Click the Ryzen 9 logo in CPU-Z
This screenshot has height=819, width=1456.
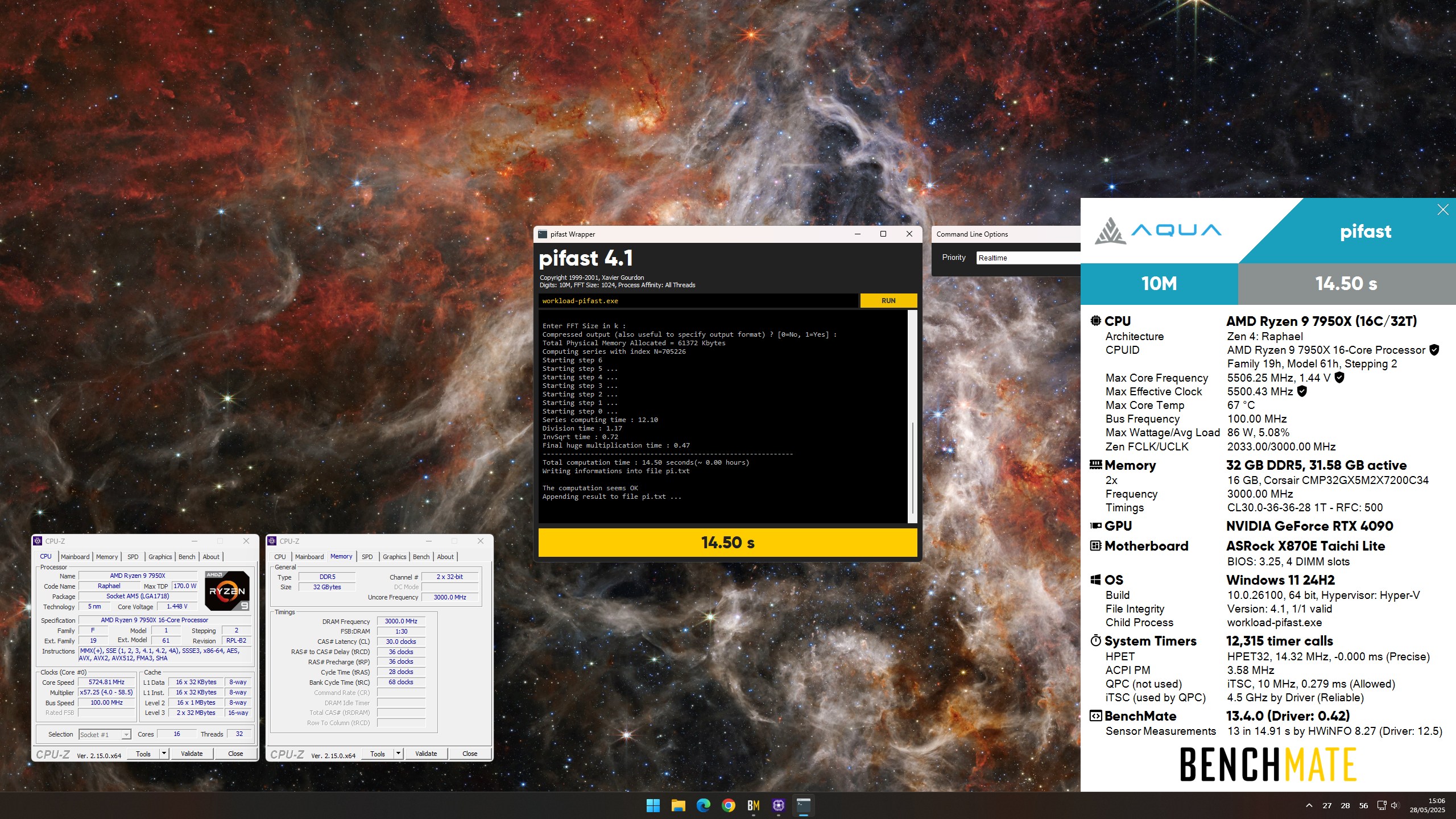[x=227, y=590]
